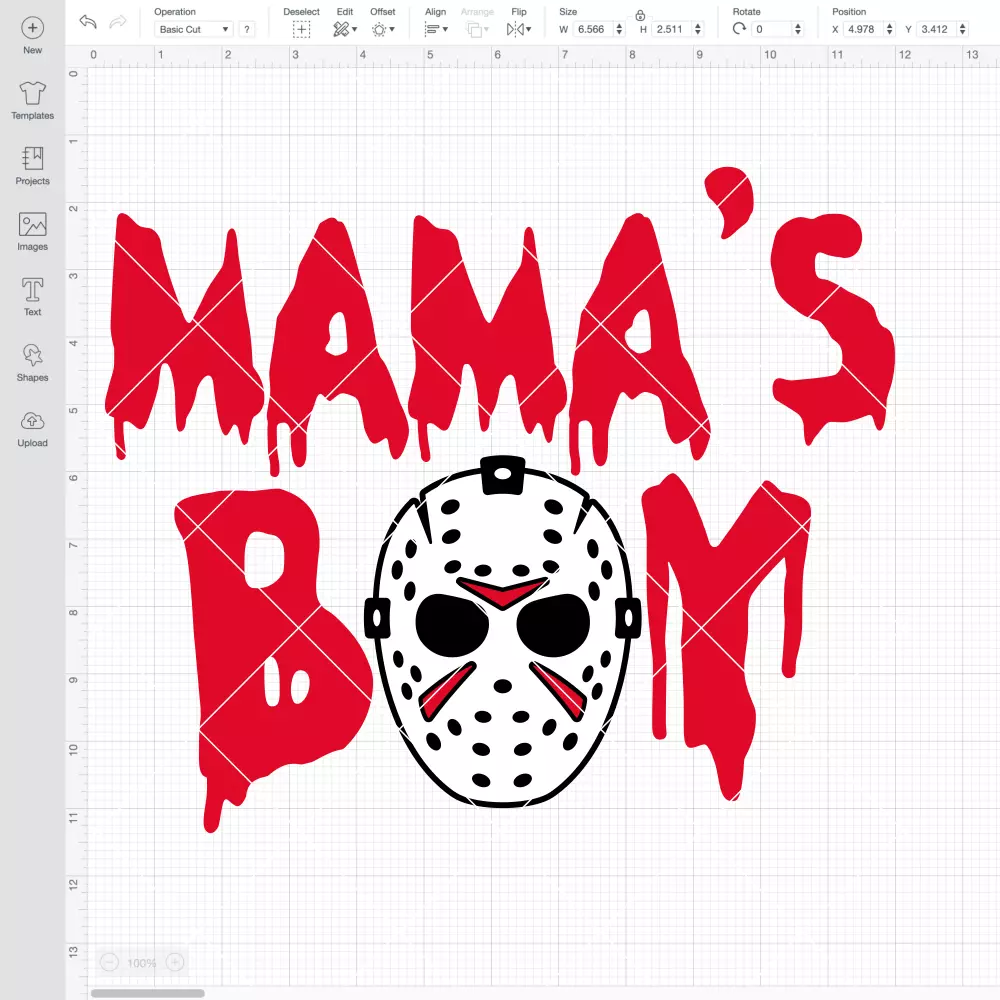Click the Position X value field
Image resolution: width=1000 pixels, height=1000 pixels.
(x=862, y=29)
